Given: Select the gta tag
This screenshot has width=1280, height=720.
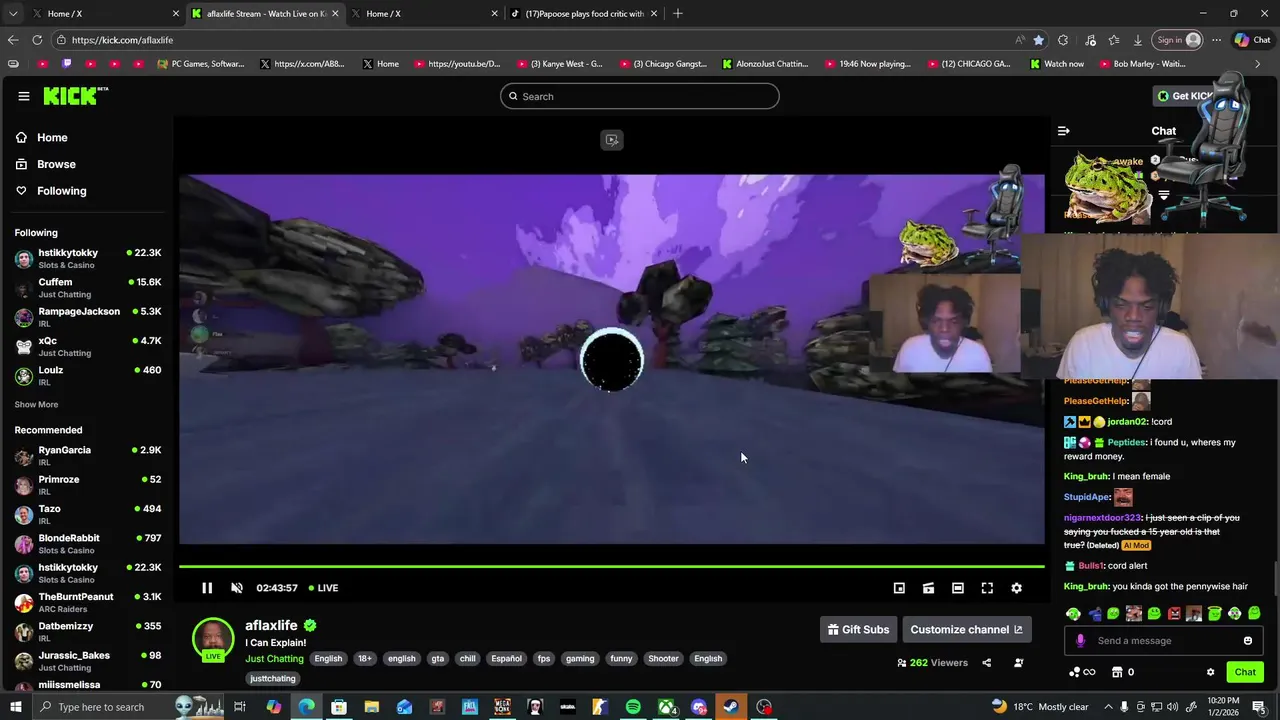Looking at the screenshot, I should (x=437, y=659).
